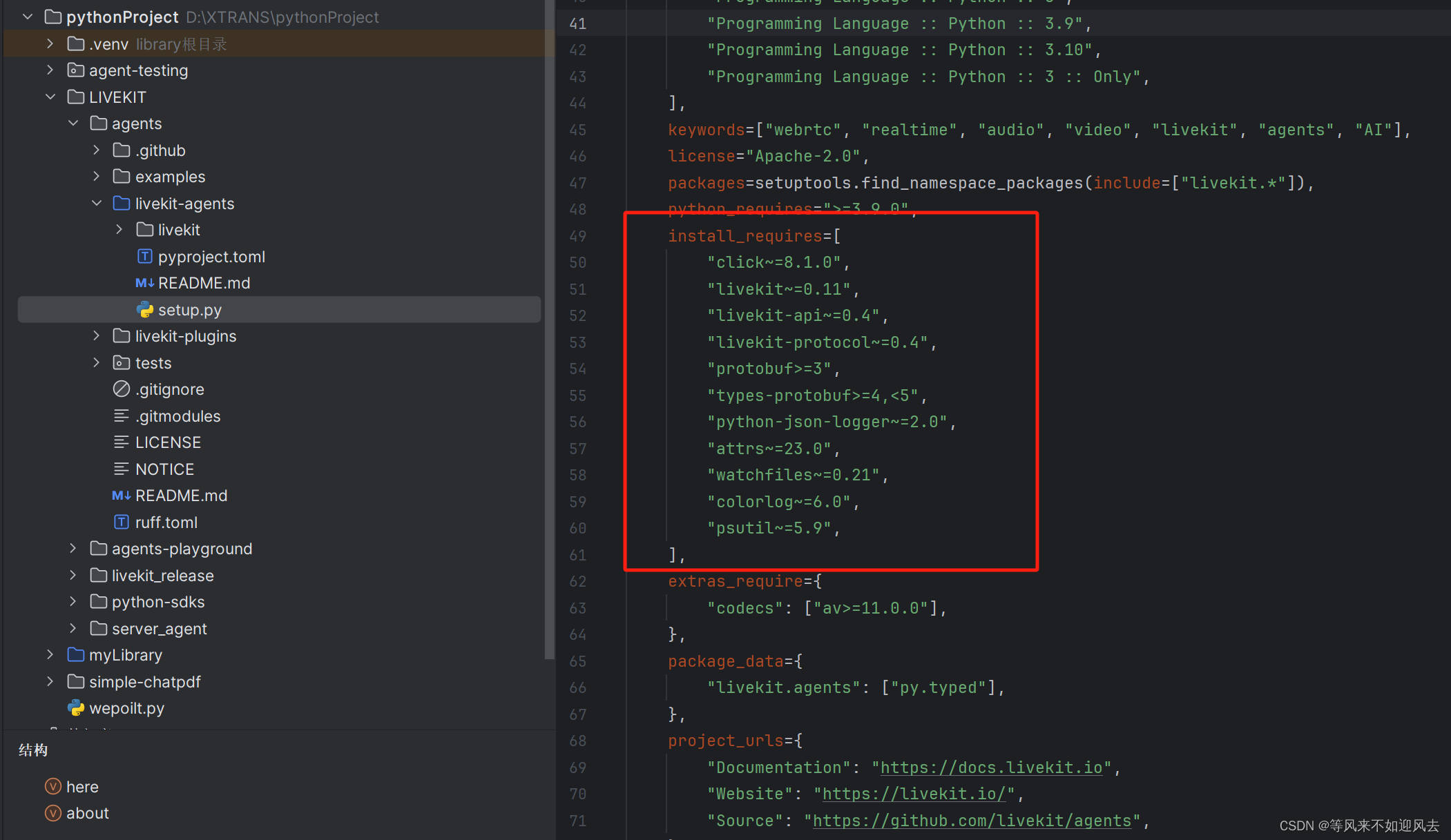Click the wepoilt.py Python file icon
1451x840 pixels.
pos(75,708)
